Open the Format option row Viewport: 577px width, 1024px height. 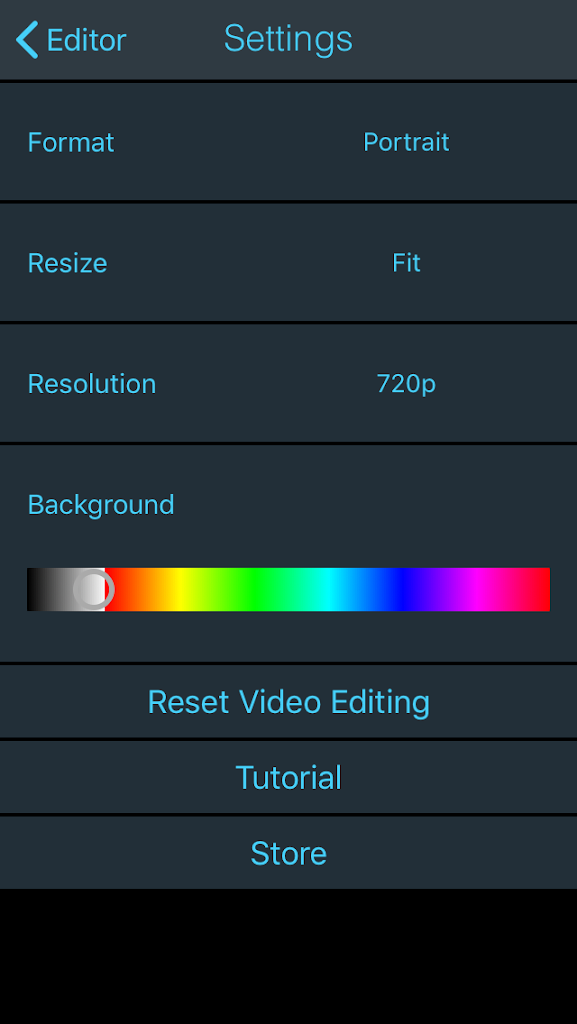click(288, 142)
